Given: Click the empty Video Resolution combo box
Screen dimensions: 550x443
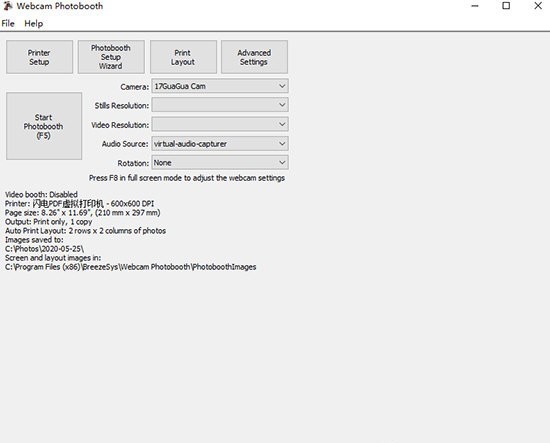Looking at the screenshot, I should [220, 124].
